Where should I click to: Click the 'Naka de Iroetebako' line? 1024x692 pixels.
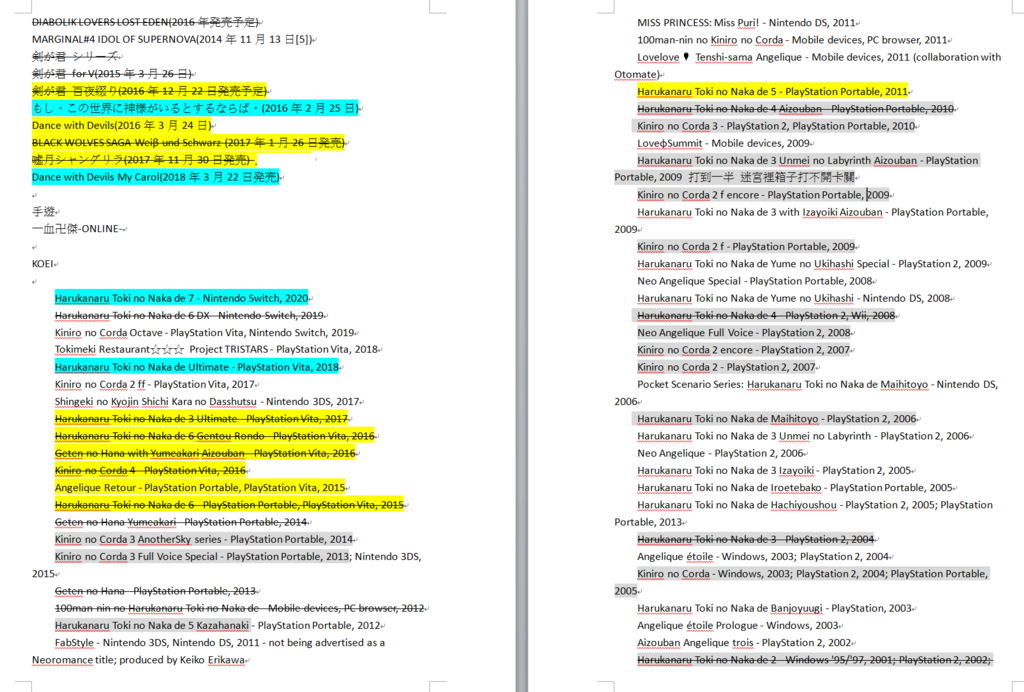tap(795, 488)
